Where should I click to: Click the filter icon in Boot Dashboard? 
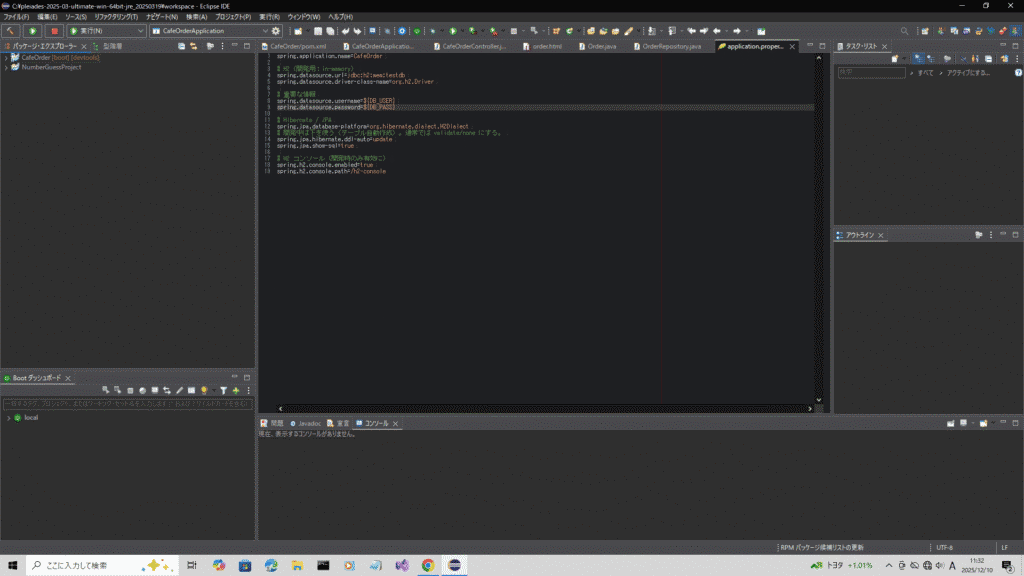223,390
